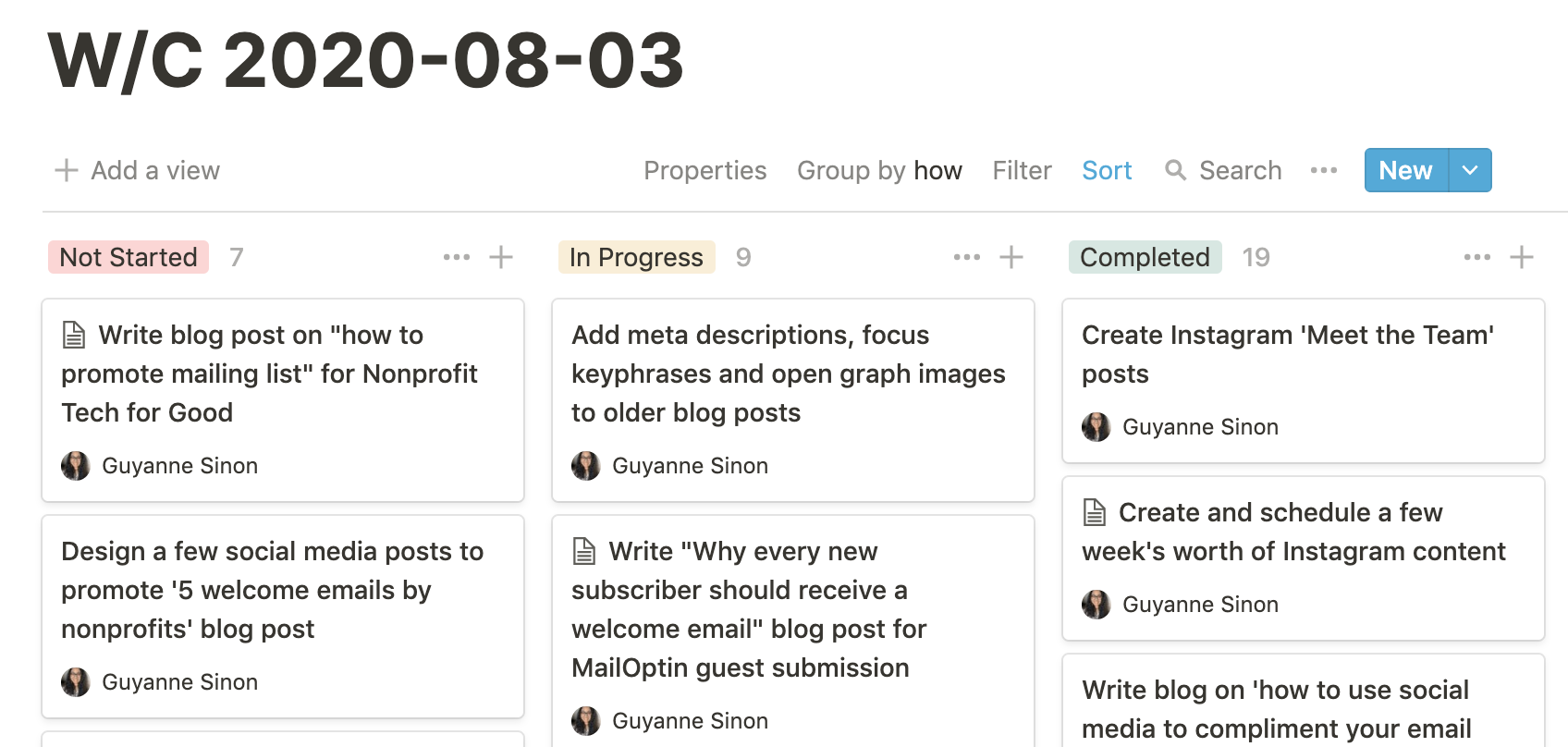Open the Group by how dropdown
1568x747 pixels.
879,170
